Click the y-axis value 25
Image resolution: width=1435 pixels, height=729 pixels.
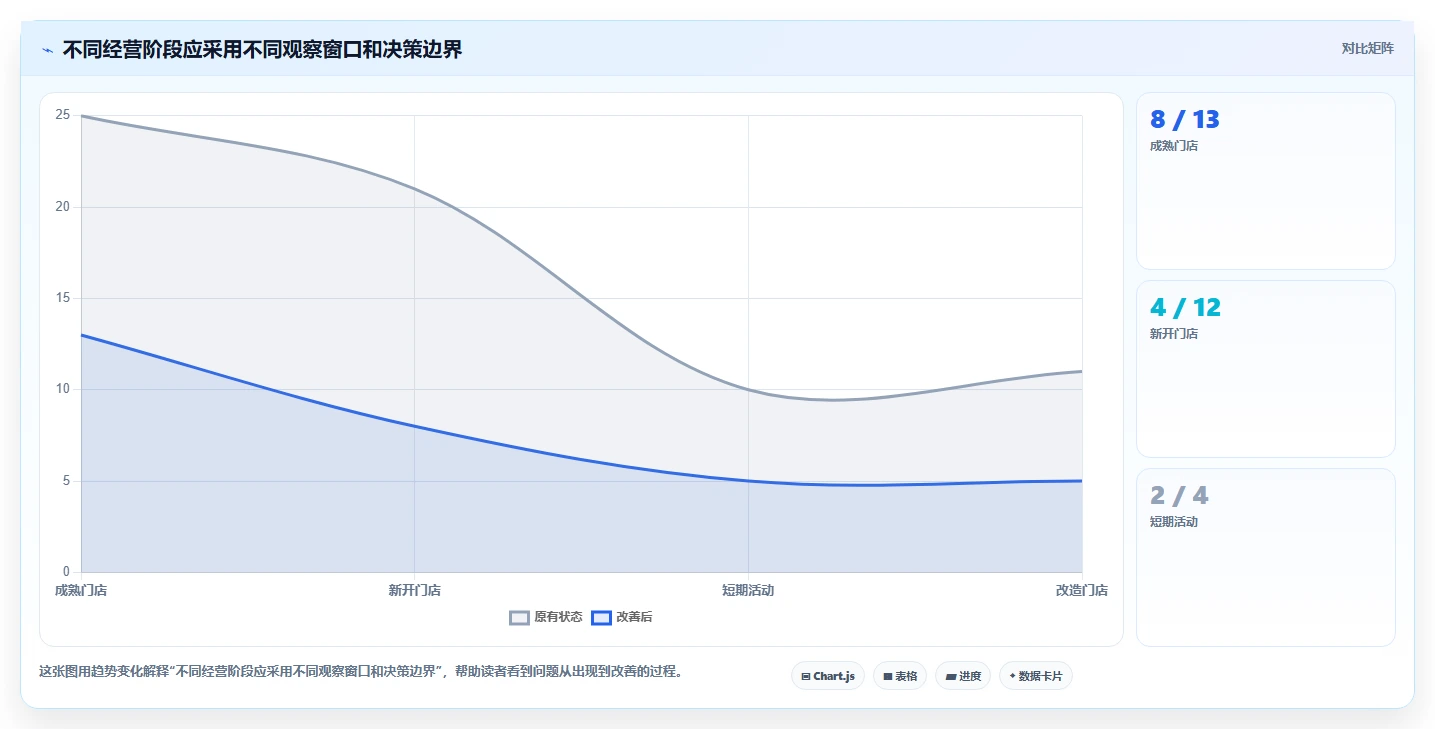coord(62,115)
